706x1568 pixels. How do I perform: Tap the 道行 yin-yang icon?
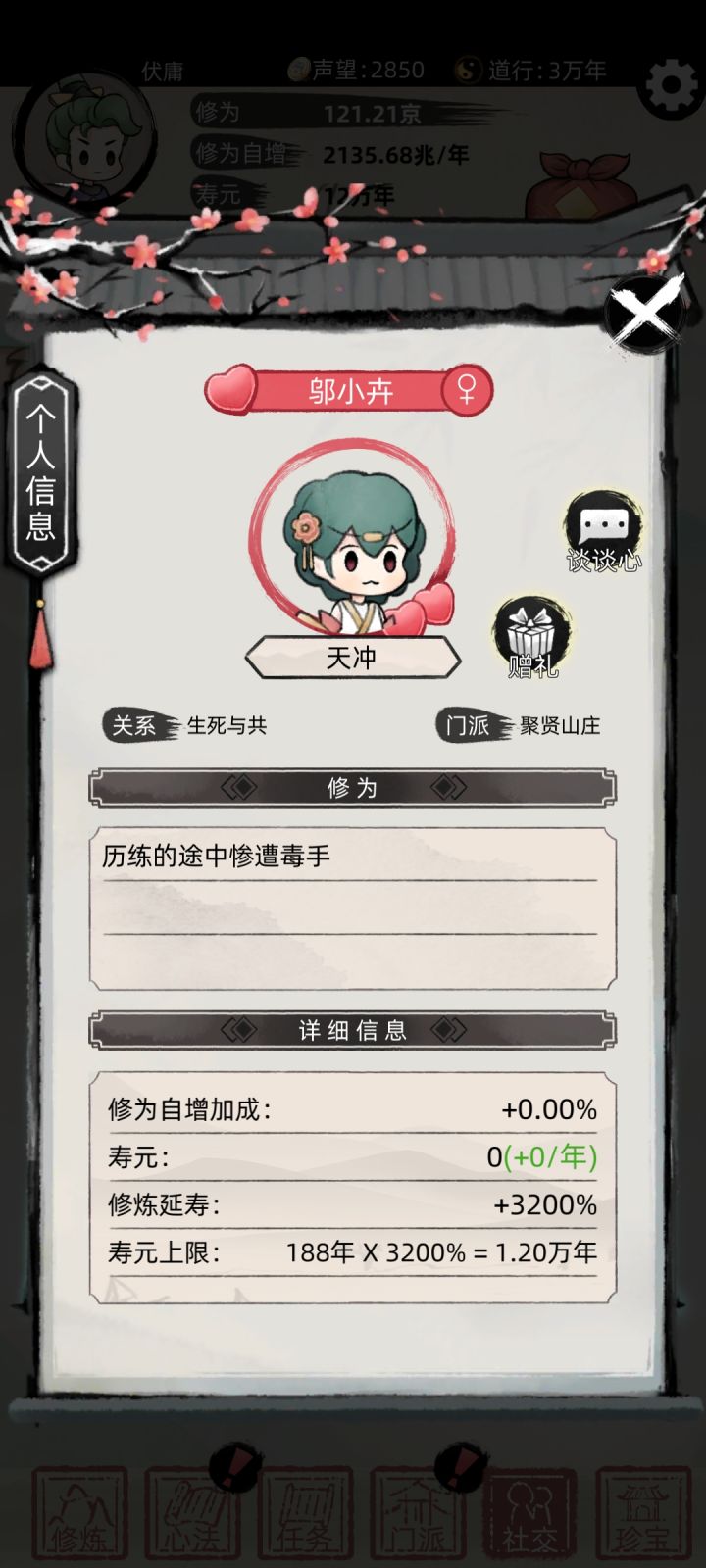469,70
